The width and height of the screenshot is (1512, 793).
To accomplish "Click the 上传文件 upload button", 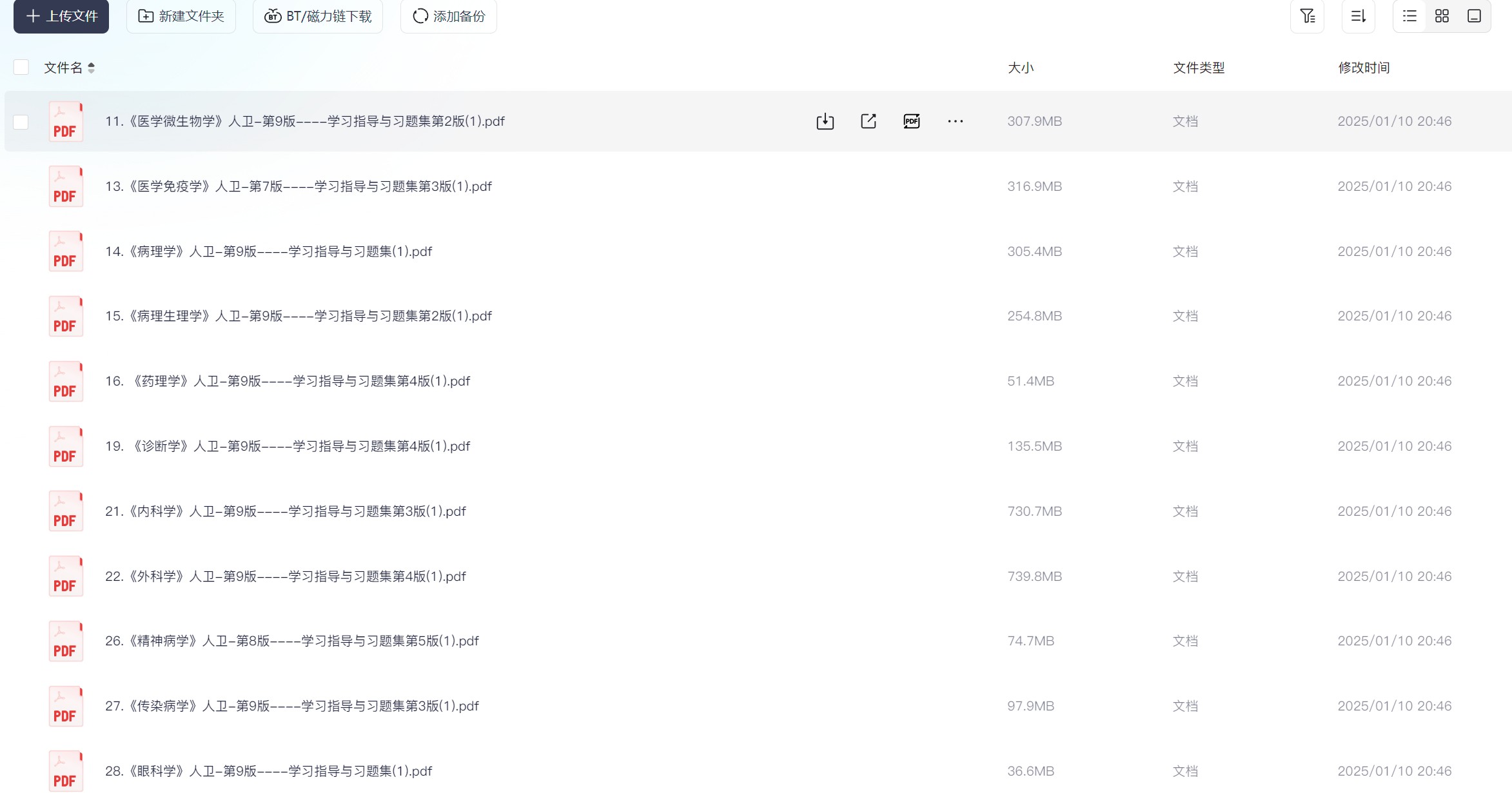I will click(x=61, y=15).
